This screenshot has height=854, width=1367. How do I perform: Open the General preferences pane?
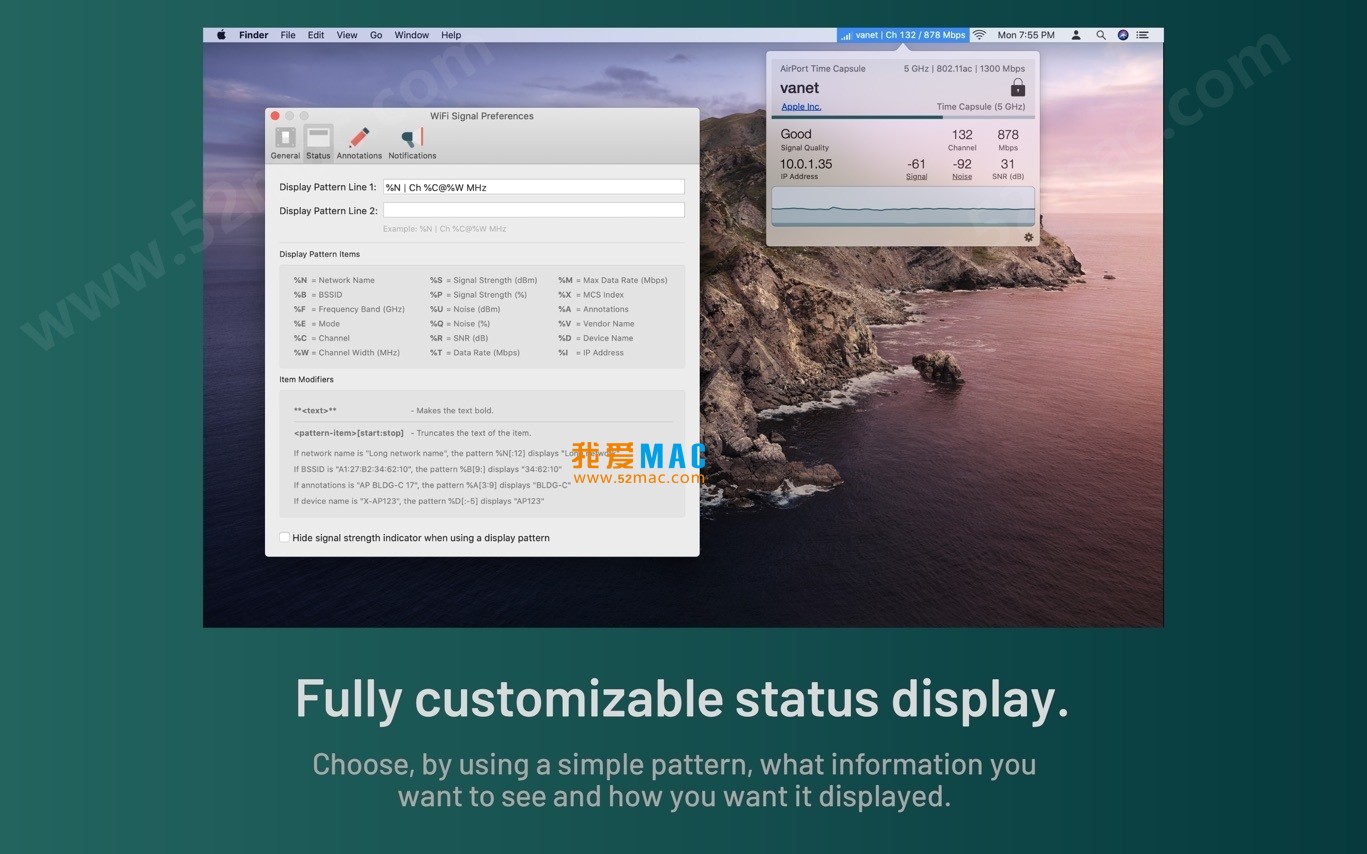pos(285,142)
